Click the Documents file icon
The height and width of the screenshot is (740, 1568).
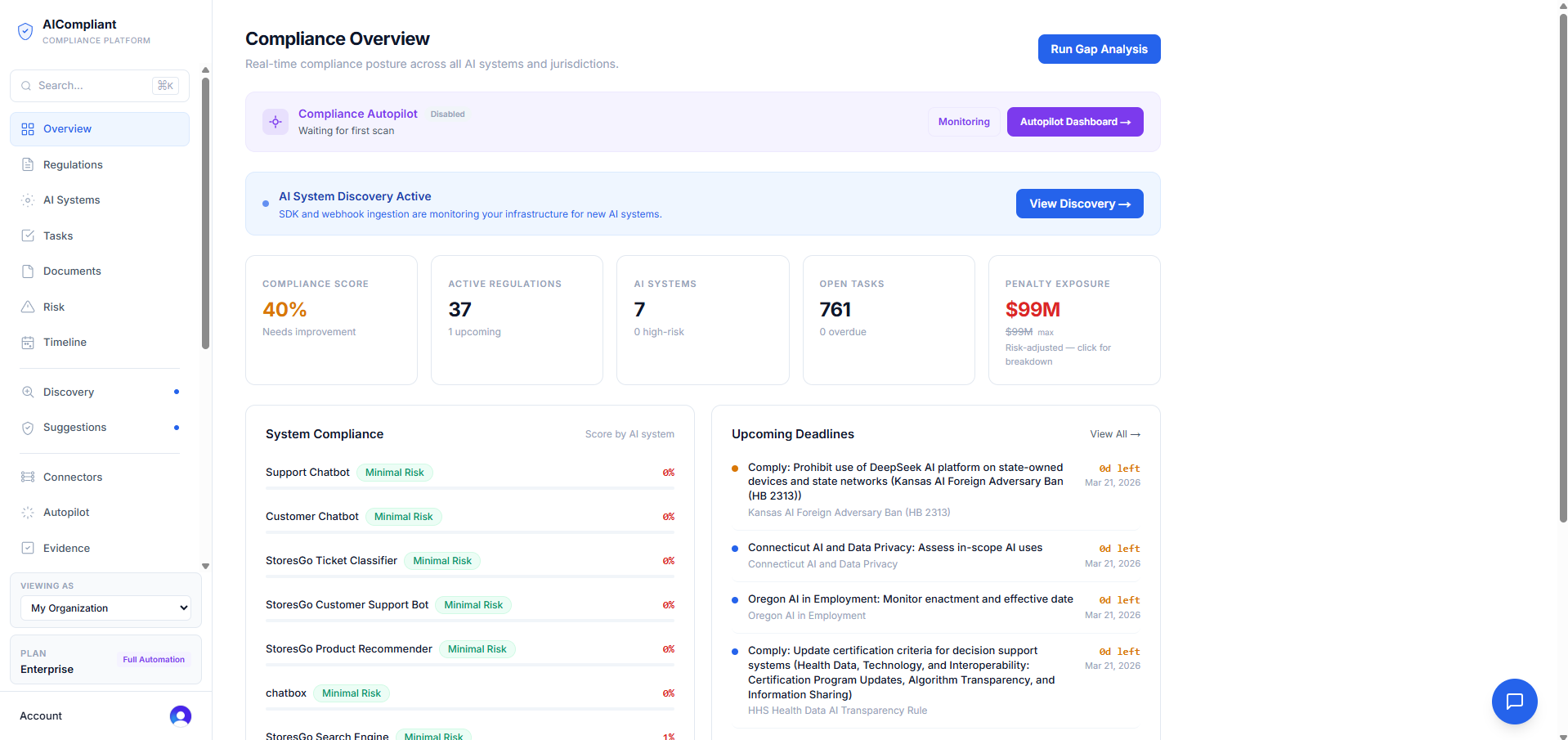(28, 271)
